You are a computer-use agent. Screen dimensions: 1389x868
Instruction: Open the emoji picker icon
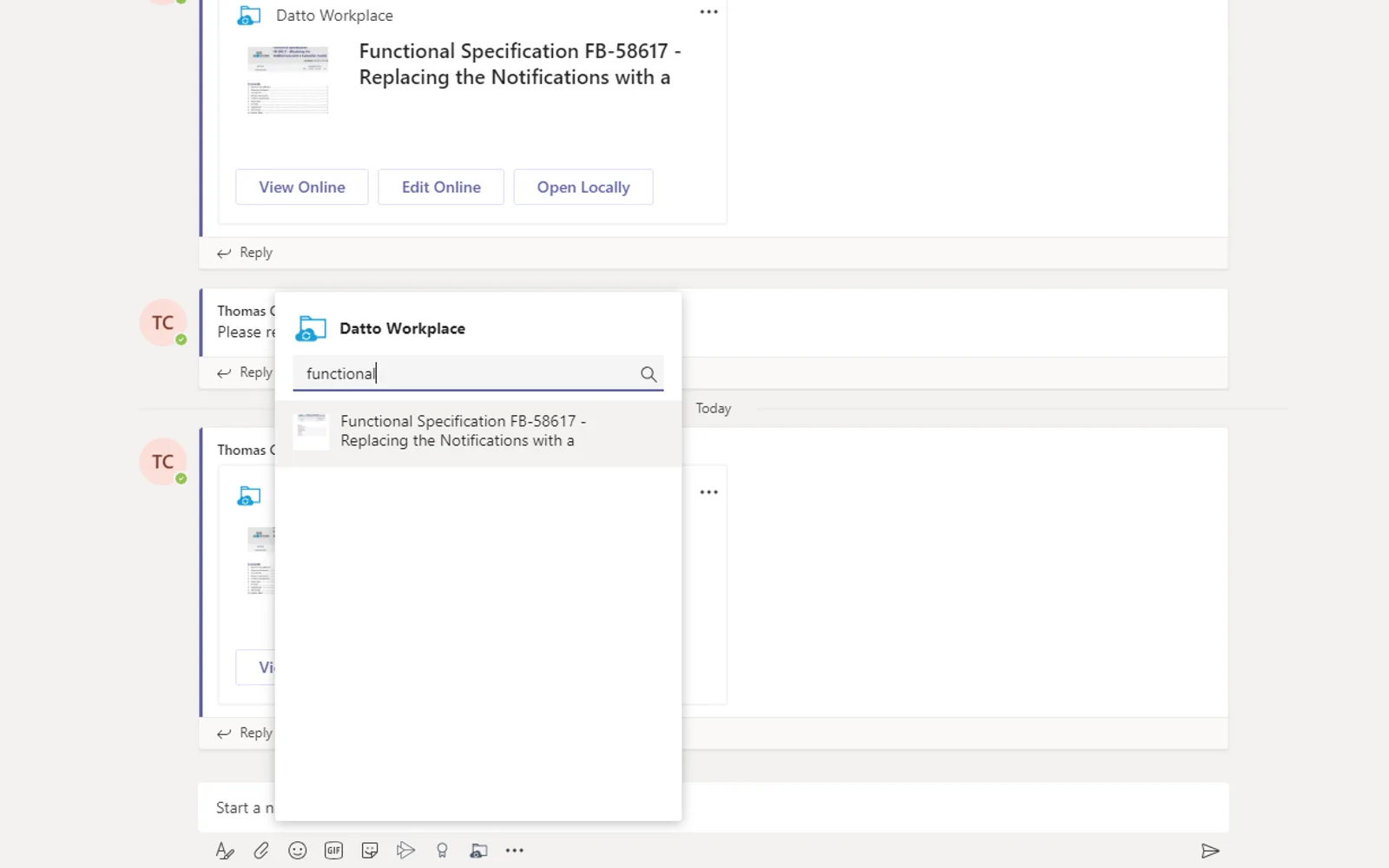(298, 851)
